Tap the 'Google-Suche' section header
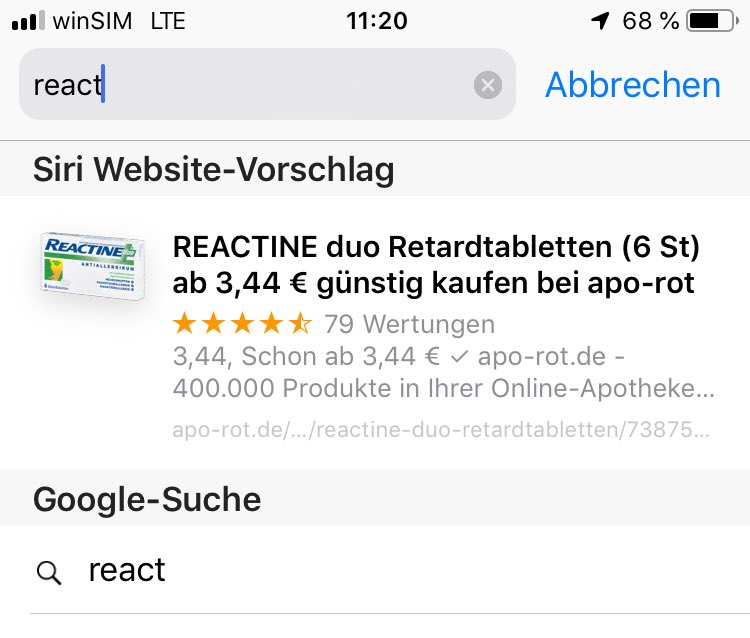This screenshot has width=750, height=638. 147,499
